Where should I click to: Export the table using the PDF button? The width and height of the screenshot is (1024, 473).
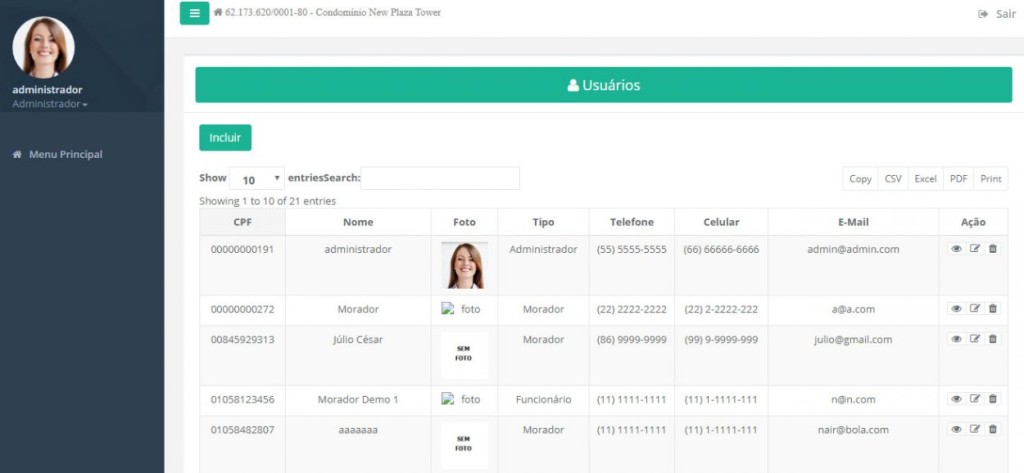coord(958,179)
